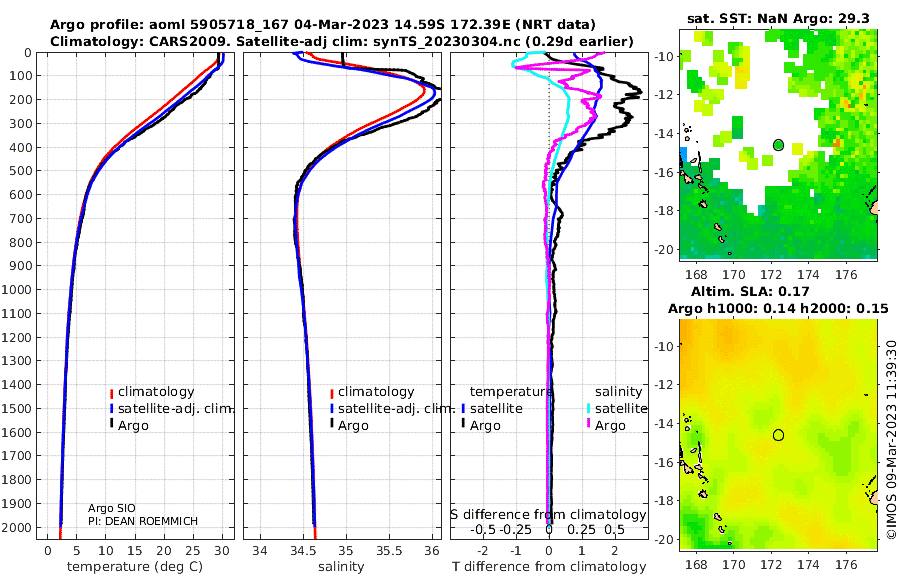Screen dimensions: 900x580
Task: Click 'salinity' legend heading in difference plot
Action: click(x=618, y=392)
